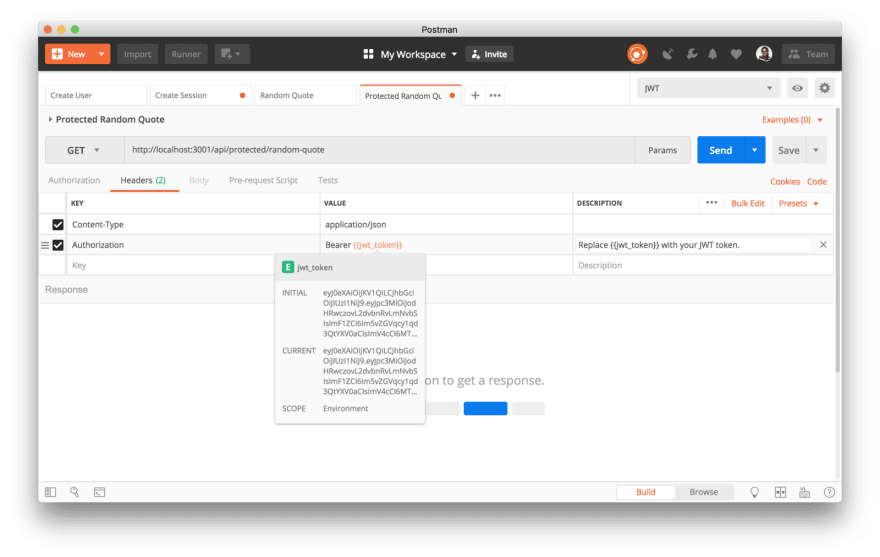Click the orange sync status icon
The width and height of the screenshot is (880, 557).
[x=637, y=54]
